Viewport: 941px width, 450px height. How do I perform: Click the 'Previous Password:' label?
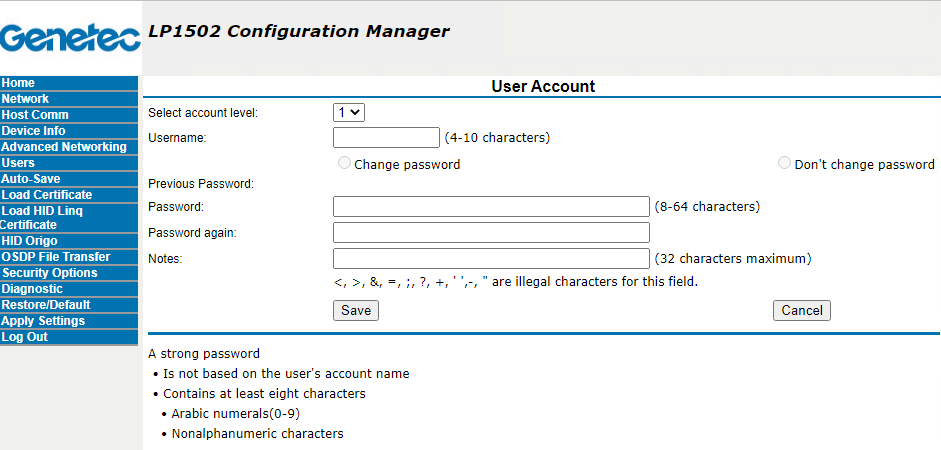[201, 184]
